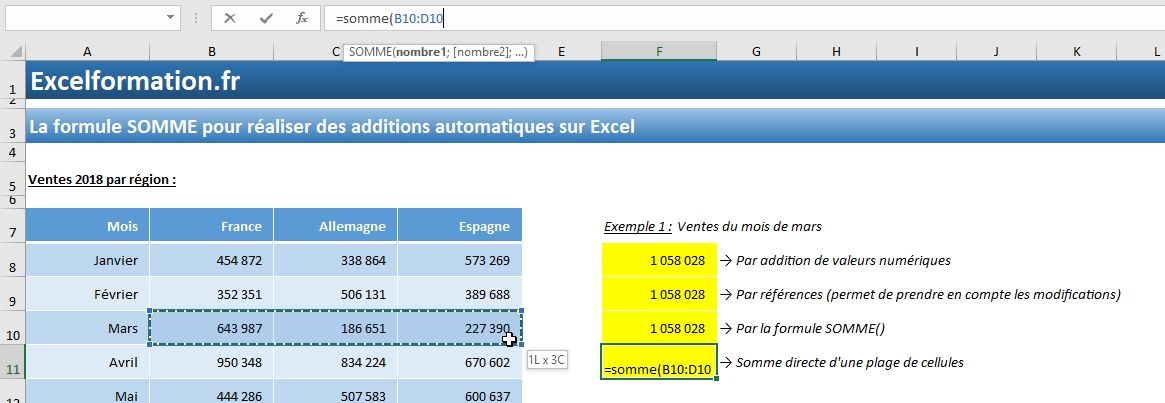Click Allemagne Avril value 834 224
This screenshot has width=1165, height=403.
click(336, 363)
